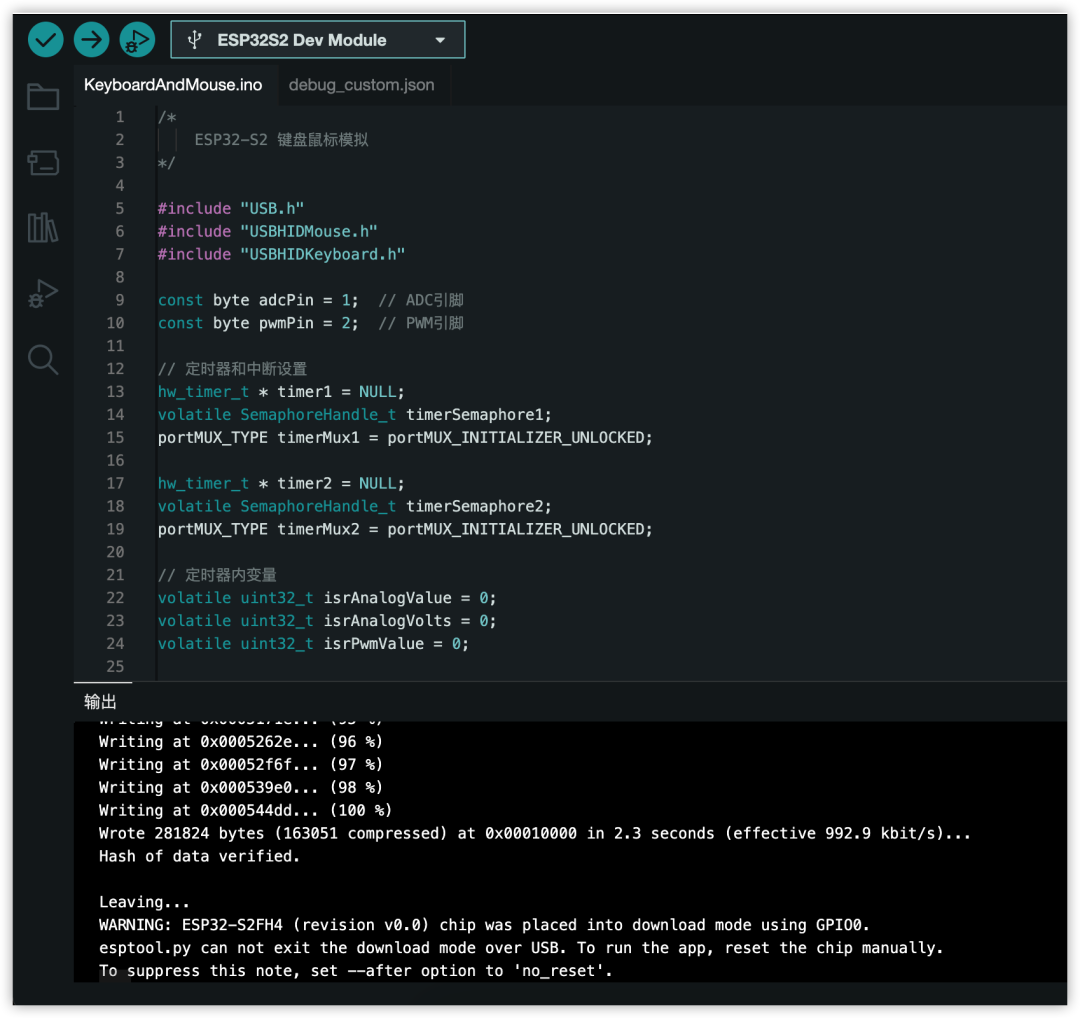1080x1018 pixels.
Task: Open the Search magnifier sidebar icon
Action: [x=43, y=360]
